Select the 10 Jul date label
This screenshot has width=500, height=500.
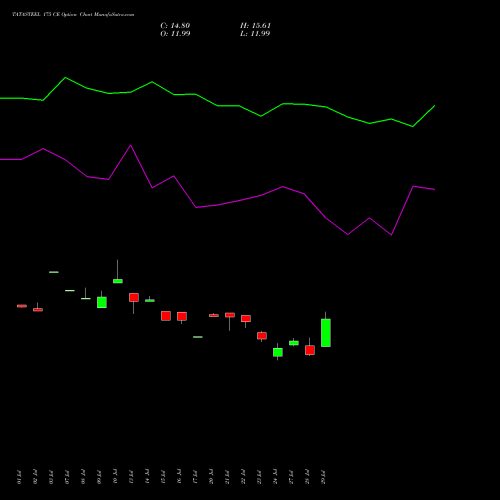pyautogui.click(x=115, y=477)
